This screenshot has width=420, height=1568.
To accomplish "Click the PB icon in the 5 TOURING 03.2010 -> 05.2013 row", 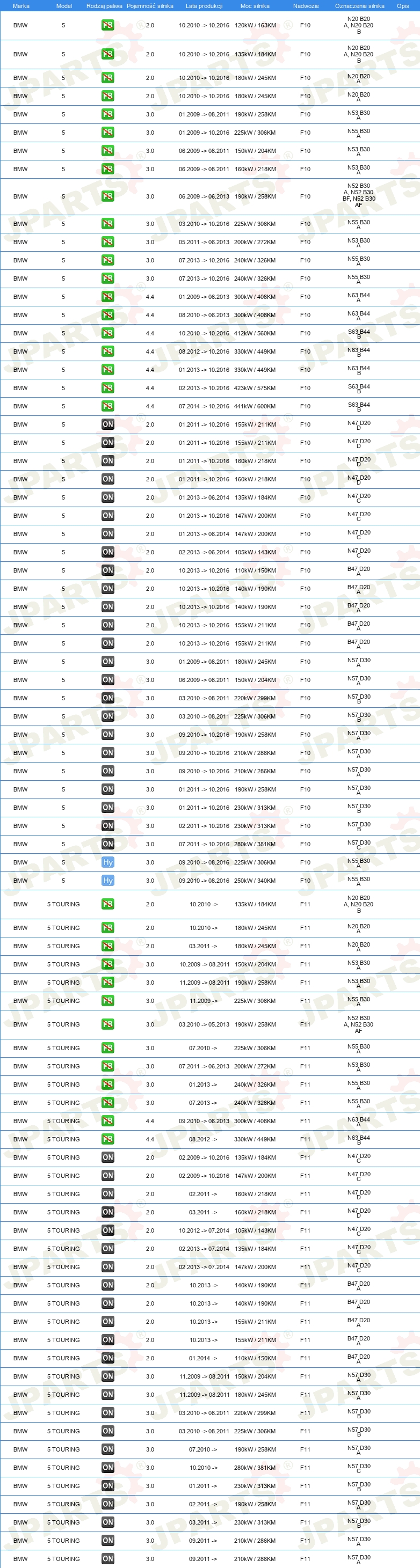I will click(107, 1024).
